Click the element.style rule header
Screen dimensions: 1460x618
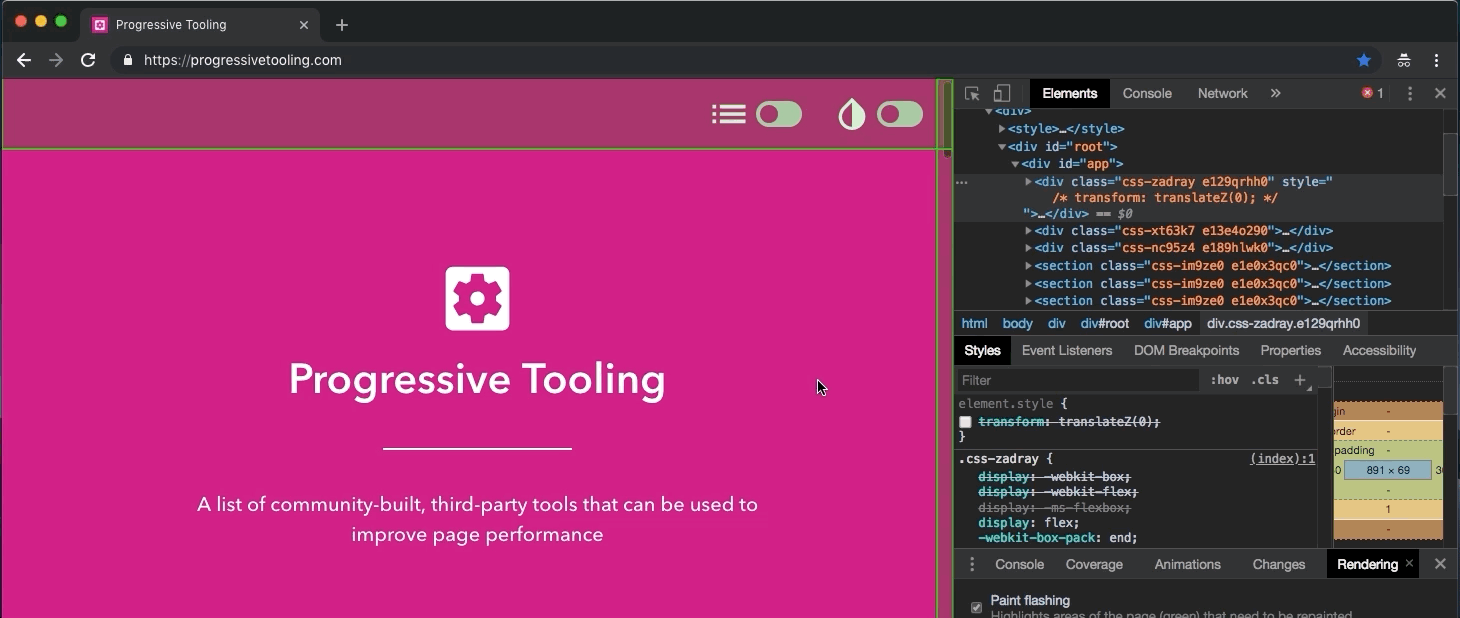pyautogui.click(x=1013, y=404)
